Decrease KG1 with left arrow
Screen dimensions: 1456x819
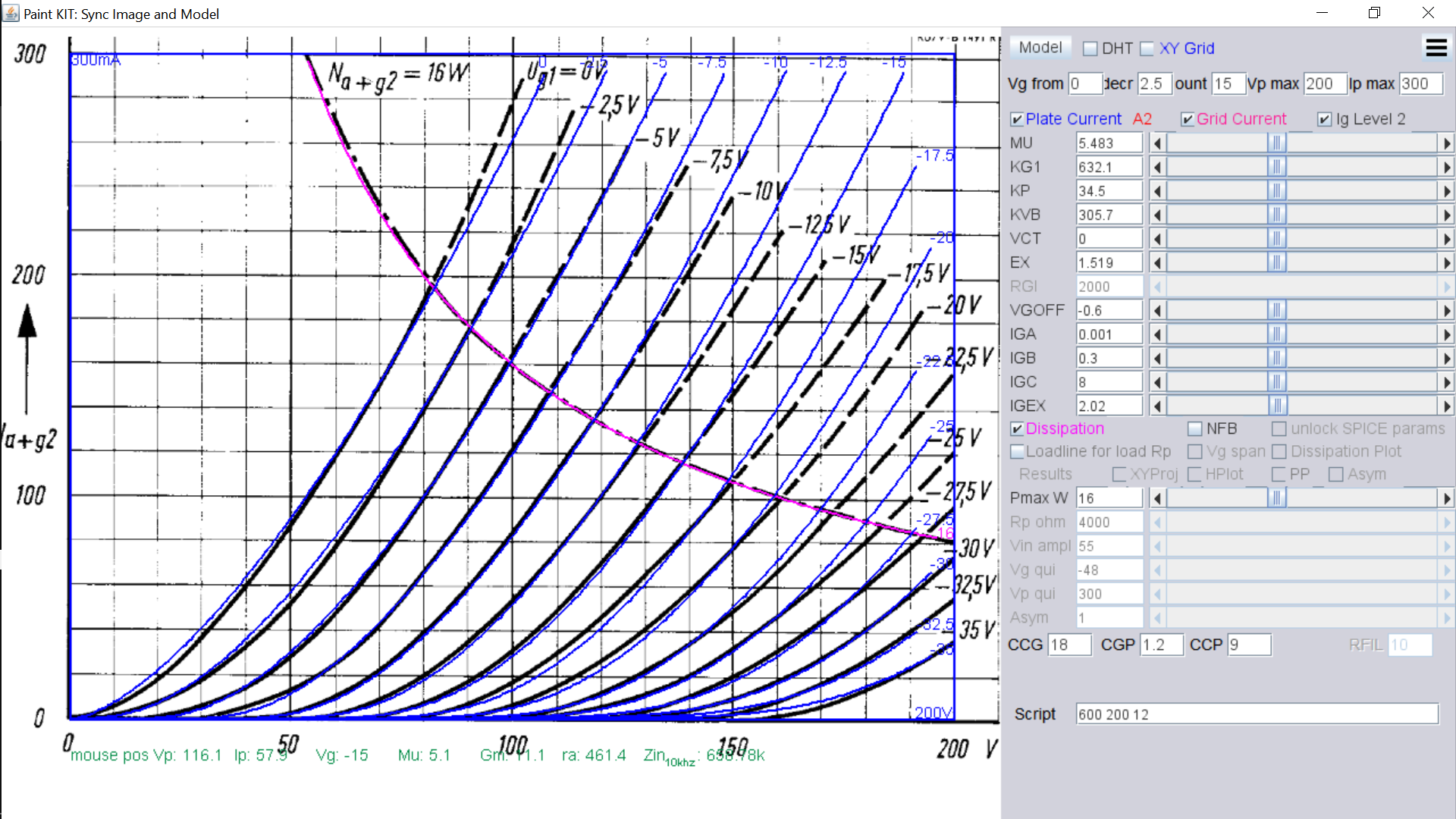(1157, 167)
